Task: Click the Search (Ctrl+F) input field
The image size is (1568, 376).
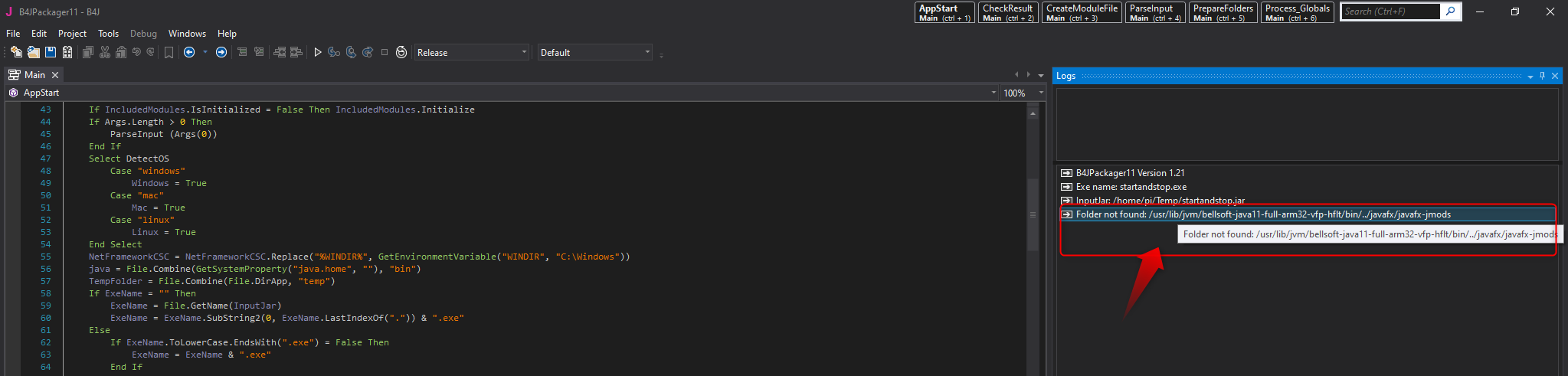Action: 1390,11
